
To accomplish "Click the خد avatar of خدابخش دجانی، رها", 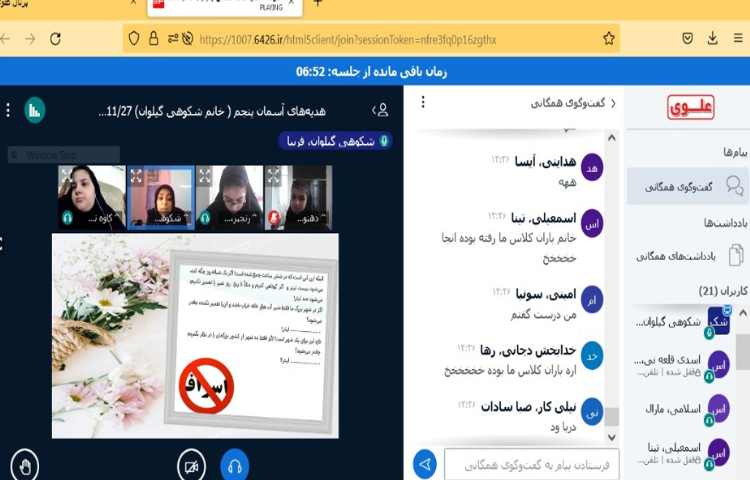I will (592, 356).
